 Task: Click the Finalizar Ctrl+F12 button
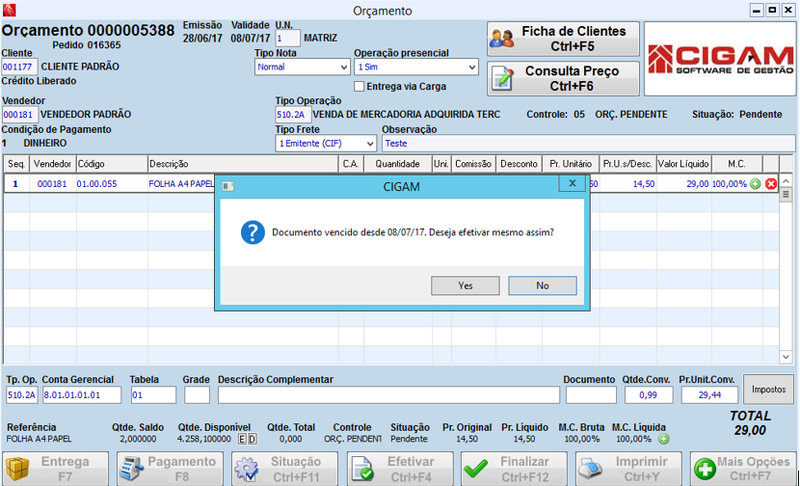[514, 468]
